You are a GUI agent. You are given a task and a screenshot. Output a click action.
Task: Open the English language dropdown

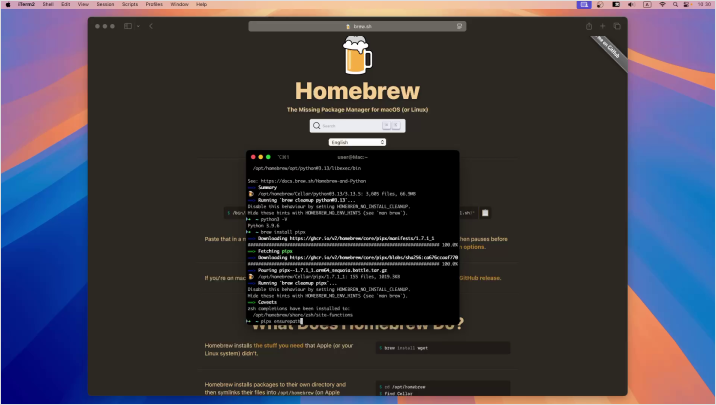click(357, 142)
